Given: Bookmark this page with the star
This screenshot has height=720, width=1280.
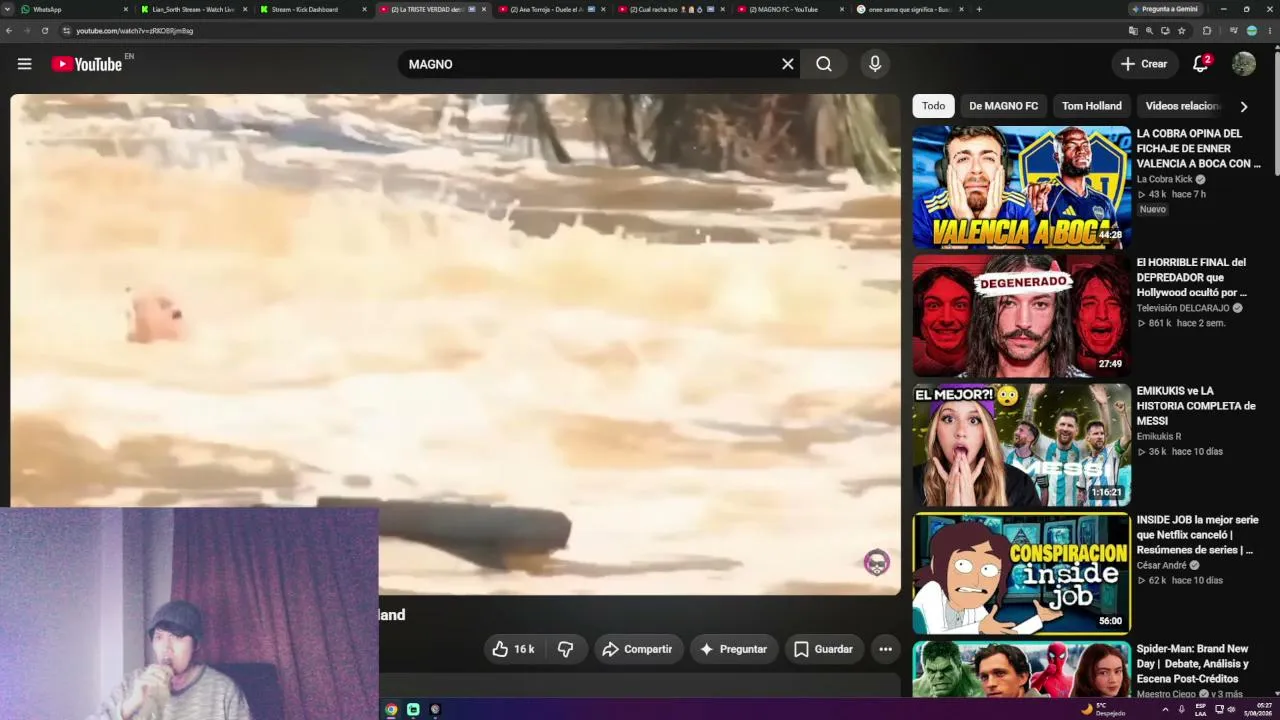Looking at the screenshot, I should coord(1182,31).
